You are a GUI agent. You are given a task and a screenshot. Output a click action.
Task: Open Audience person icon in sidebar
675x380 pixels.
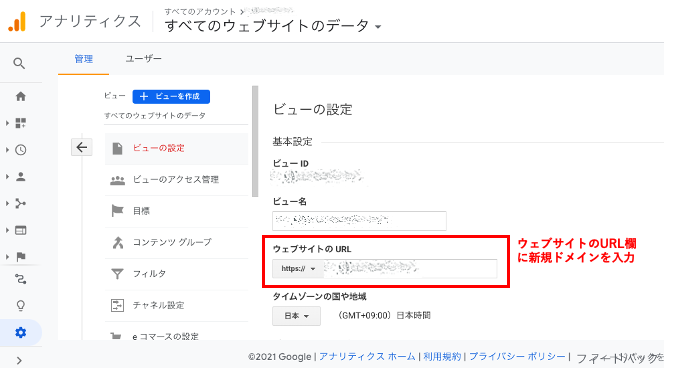(20, 176)
